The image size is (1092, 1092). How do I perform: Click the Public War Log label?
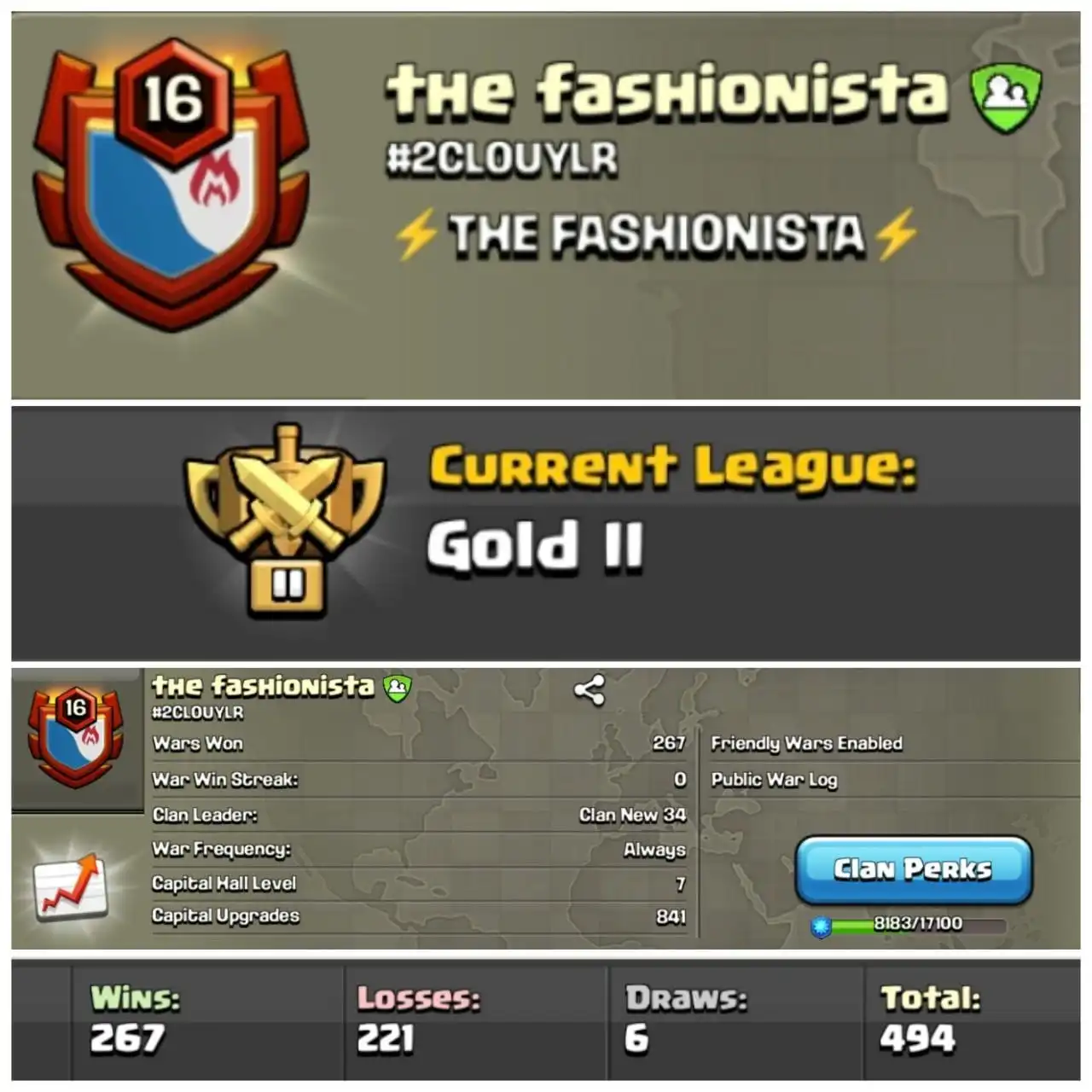coord(774,780)
